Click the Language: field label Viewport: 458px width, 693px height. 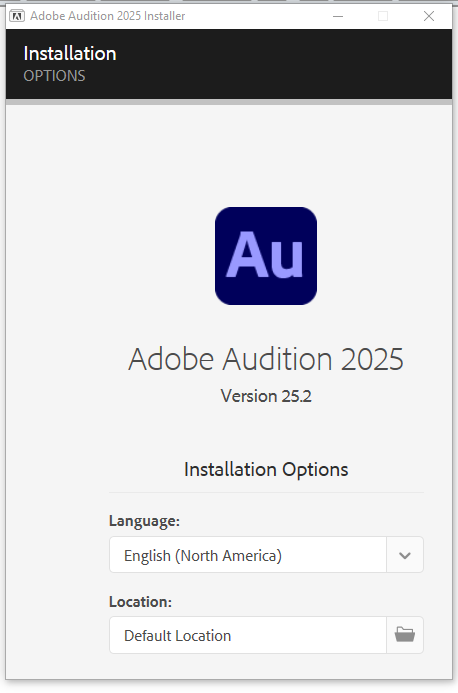(x=145, y=521)
